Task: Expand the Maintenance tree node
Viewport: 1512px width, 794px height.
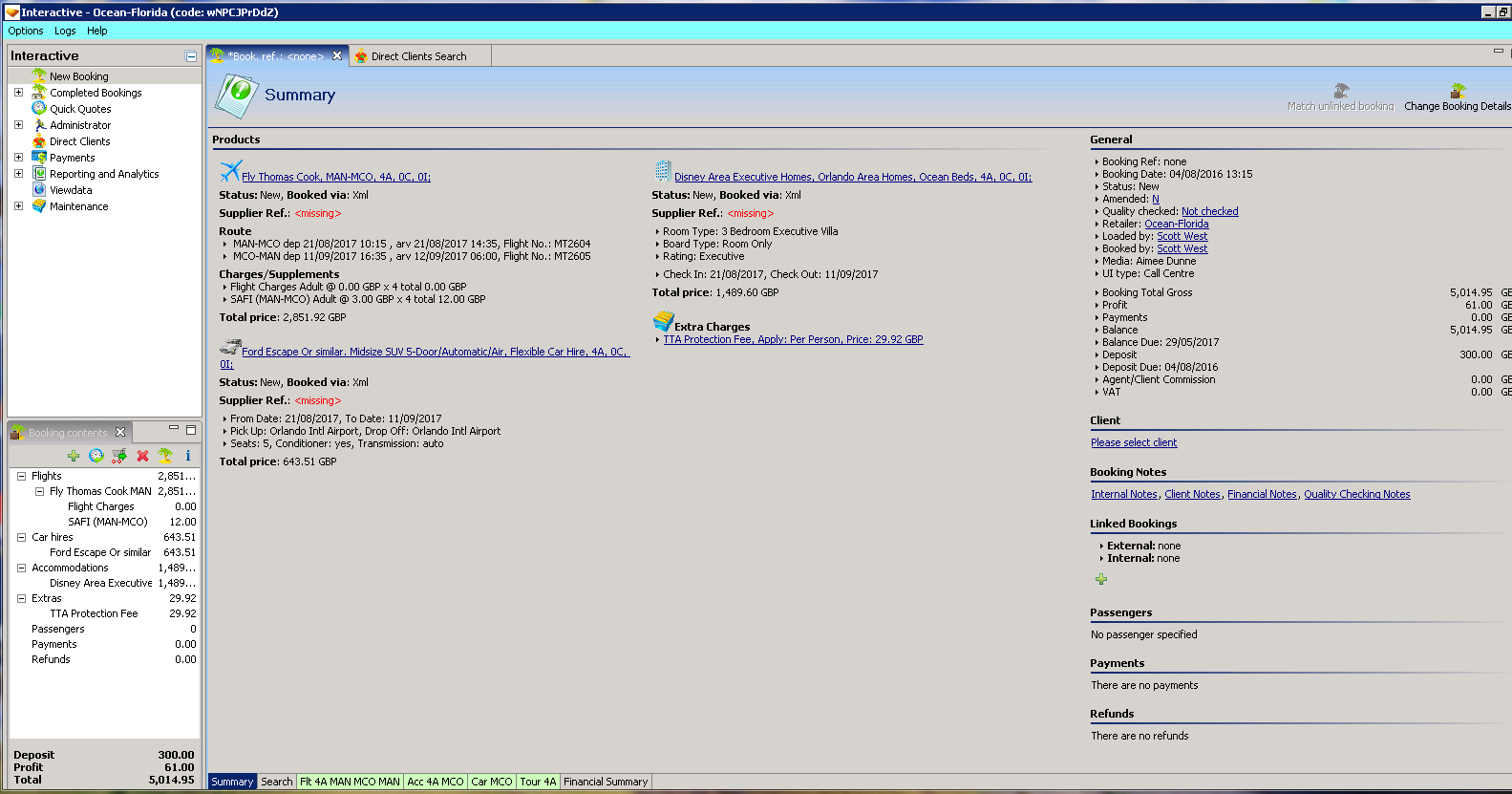Action: (18, 205)
